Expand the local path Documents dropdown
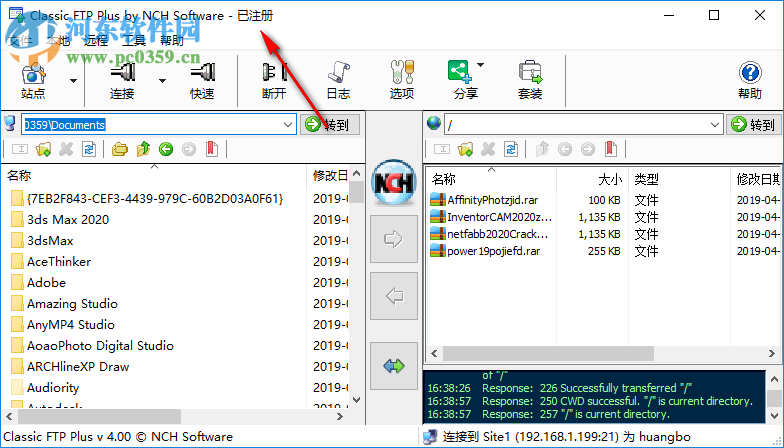 coord(288,124)
